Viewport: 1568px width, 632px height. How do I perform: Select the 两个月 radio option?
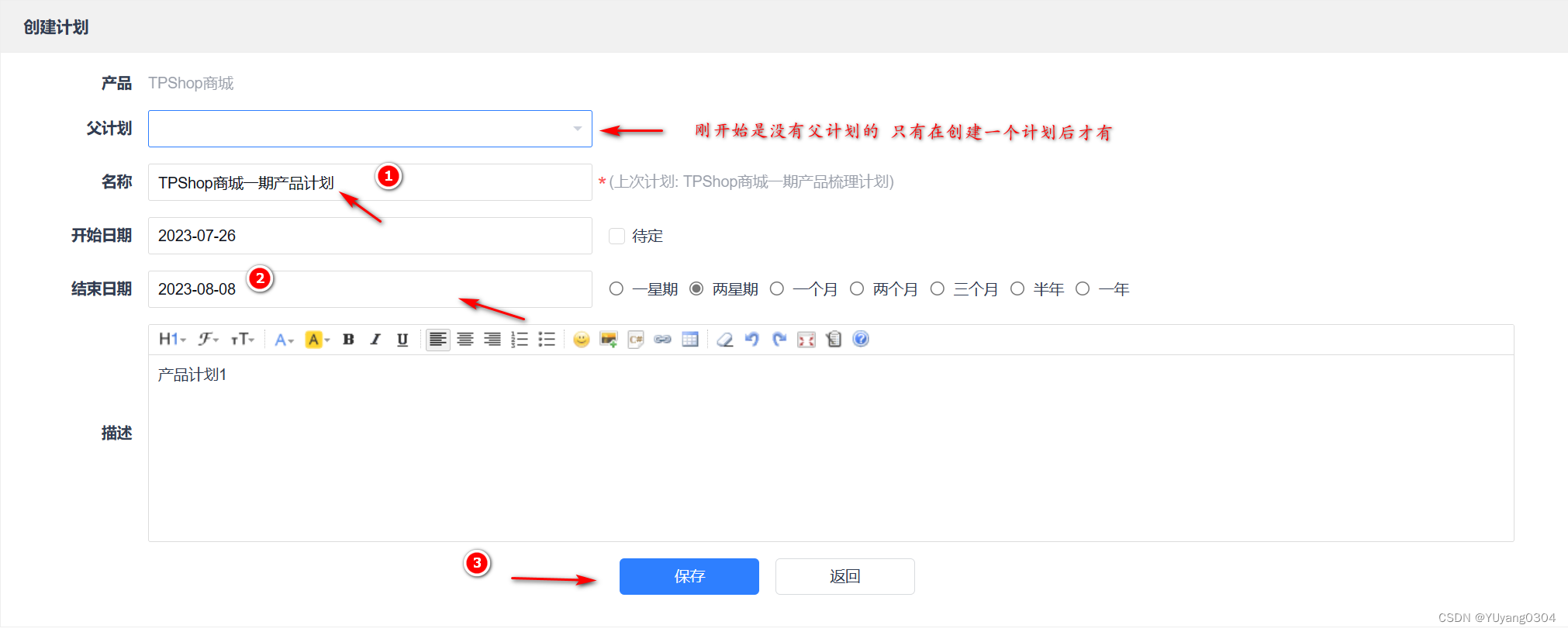point(857,289)
